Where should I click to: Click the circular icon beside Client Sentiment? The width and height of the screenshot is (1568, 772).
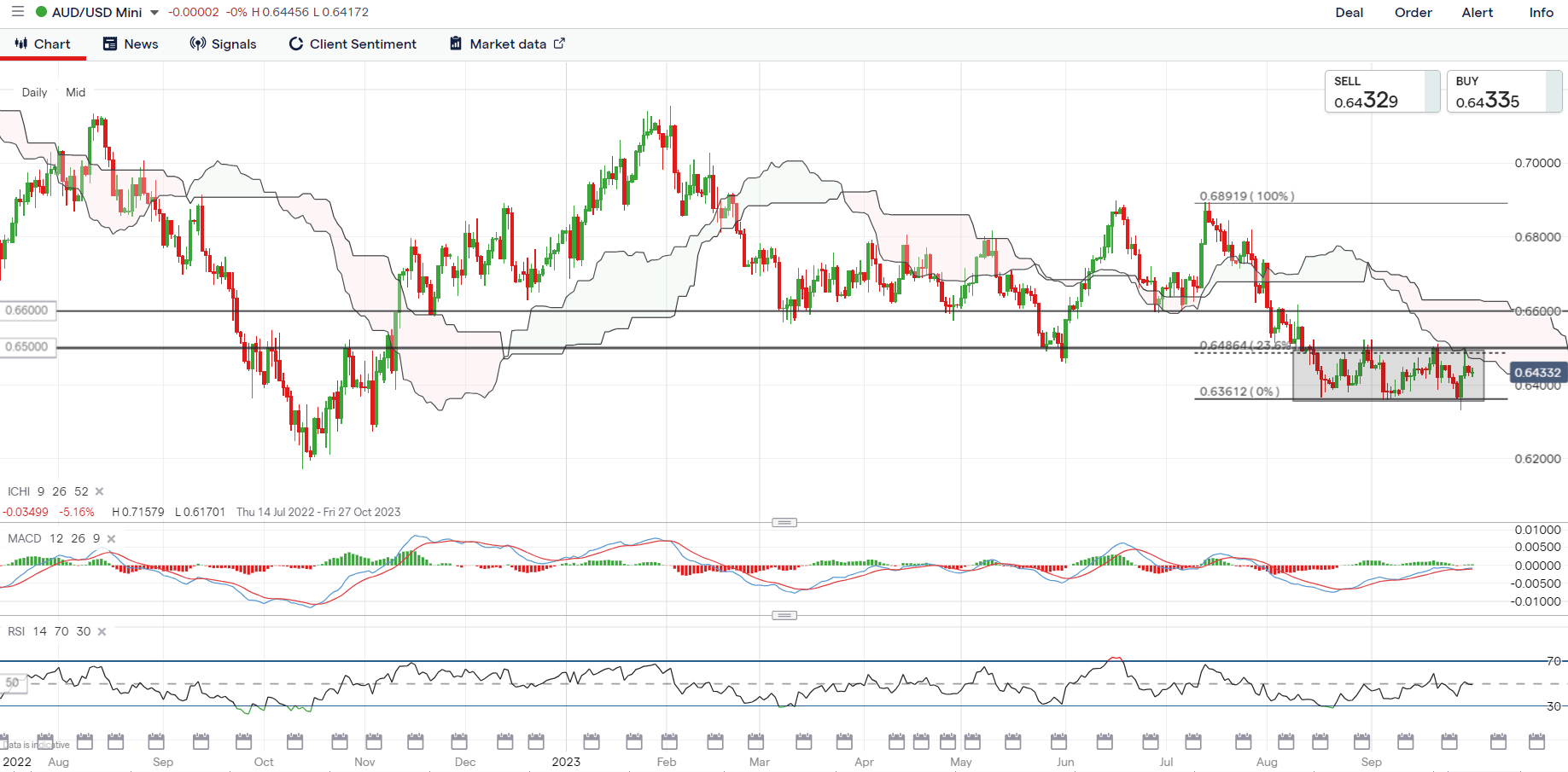pyautogui.click(x=296, y=44)
